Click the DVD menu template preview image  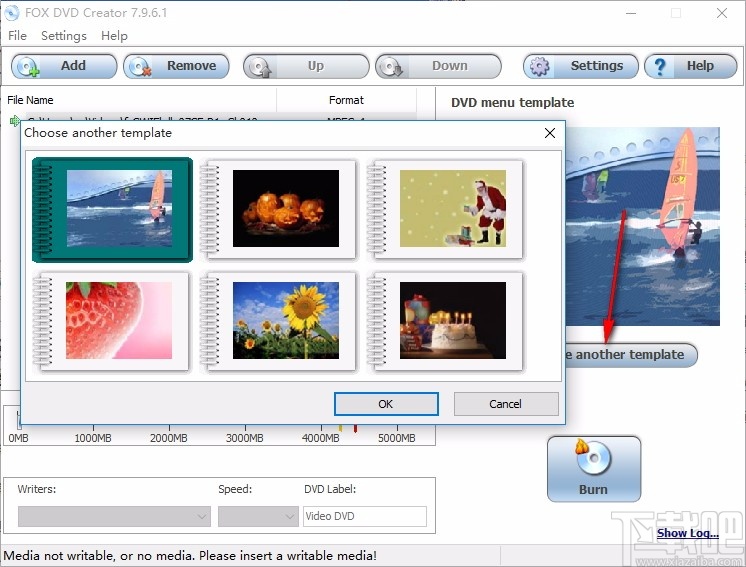pos(642,226)
